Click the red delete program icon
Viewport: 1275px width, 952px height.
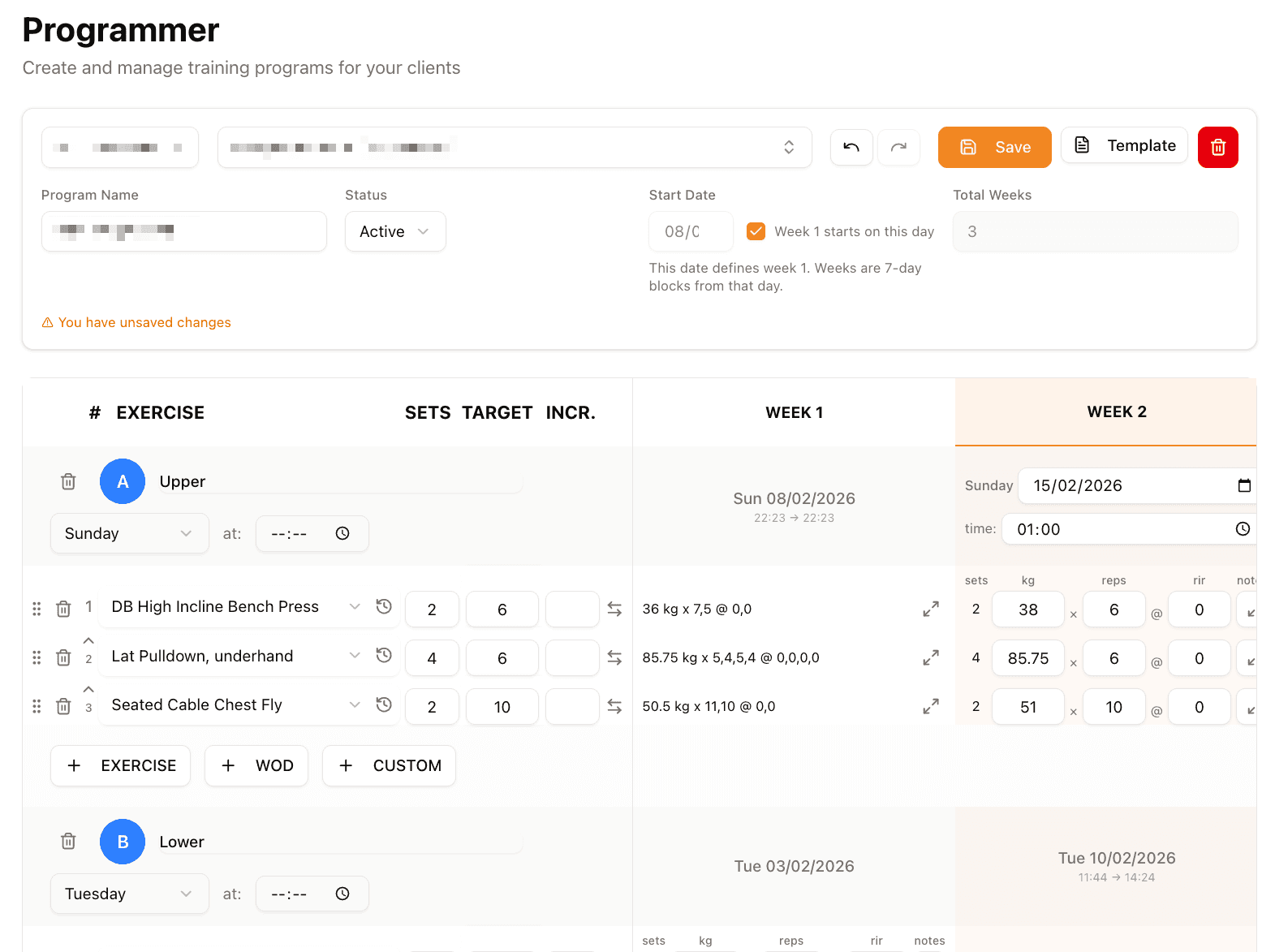pyautogui.click(x=1217, y=147)
